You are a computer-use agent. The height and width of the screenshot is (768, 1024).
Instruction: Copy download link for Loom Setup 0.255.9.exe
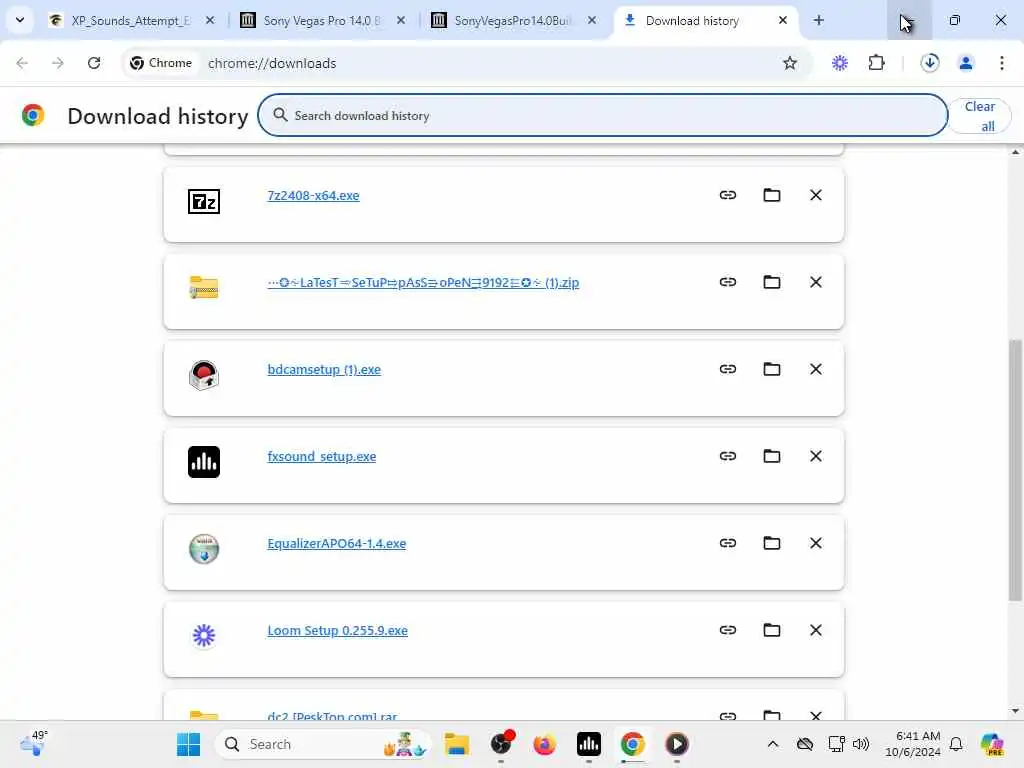[x=728, y=630]
